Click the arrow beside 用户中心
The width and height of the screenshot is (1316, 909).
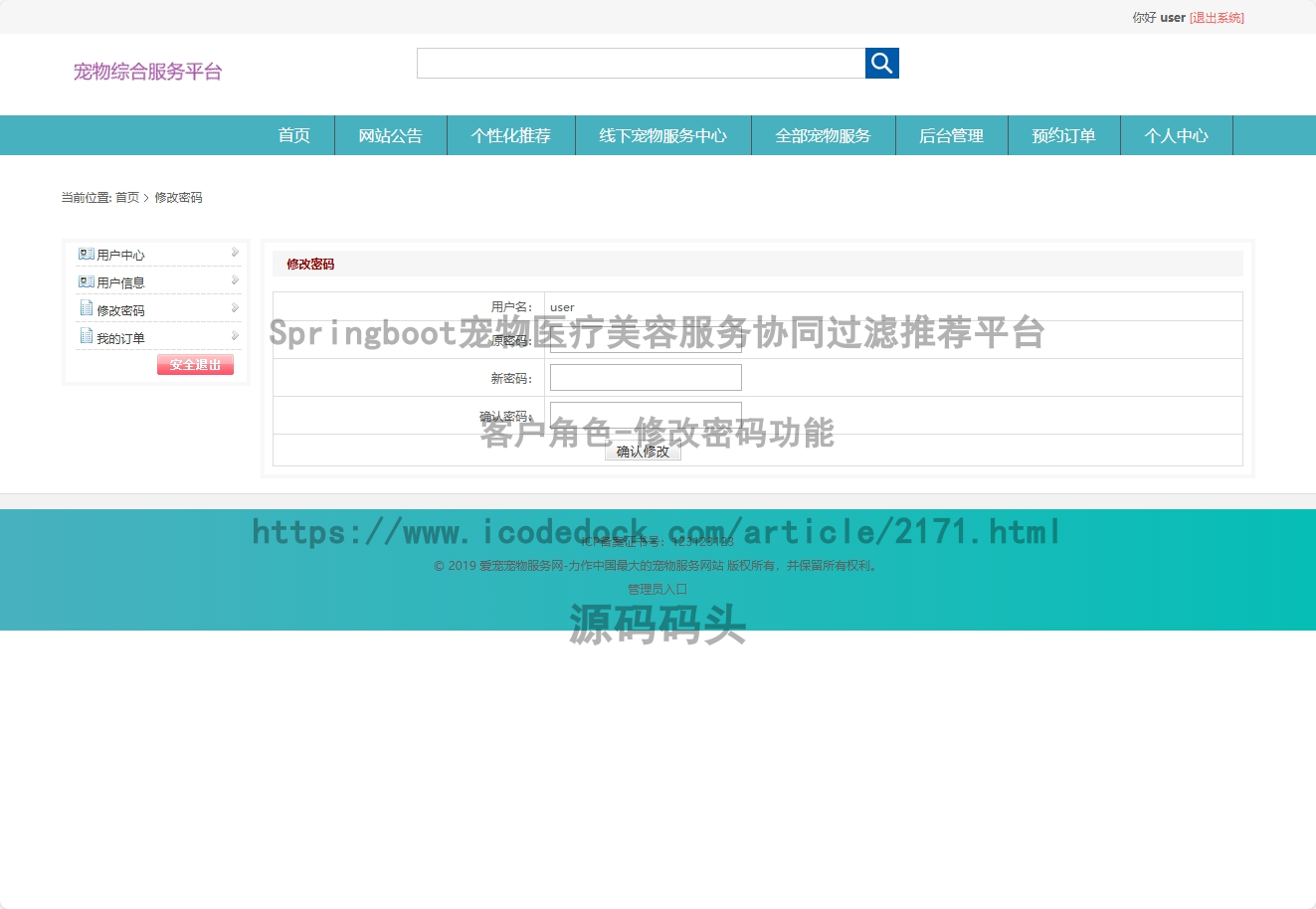(x=235, y=253)
